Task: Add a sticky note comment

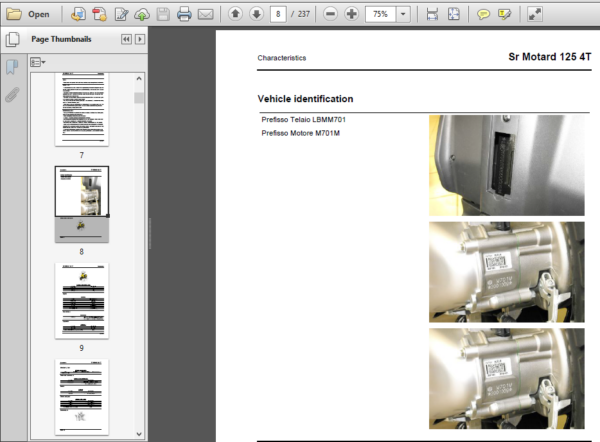Action: tap(483, 15)
